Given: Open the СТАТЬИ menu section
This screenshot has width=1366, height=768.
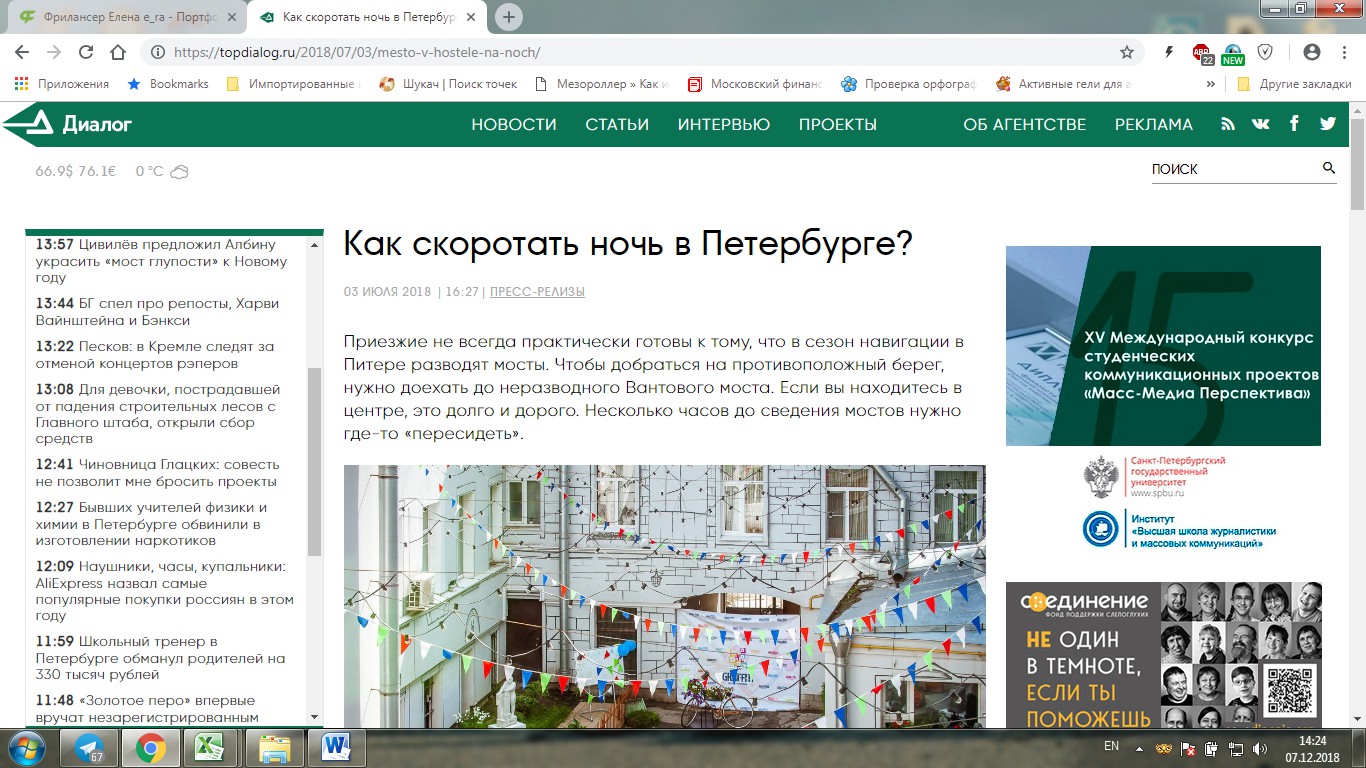Looking at the screenshot, I should (x=617, y=124).
